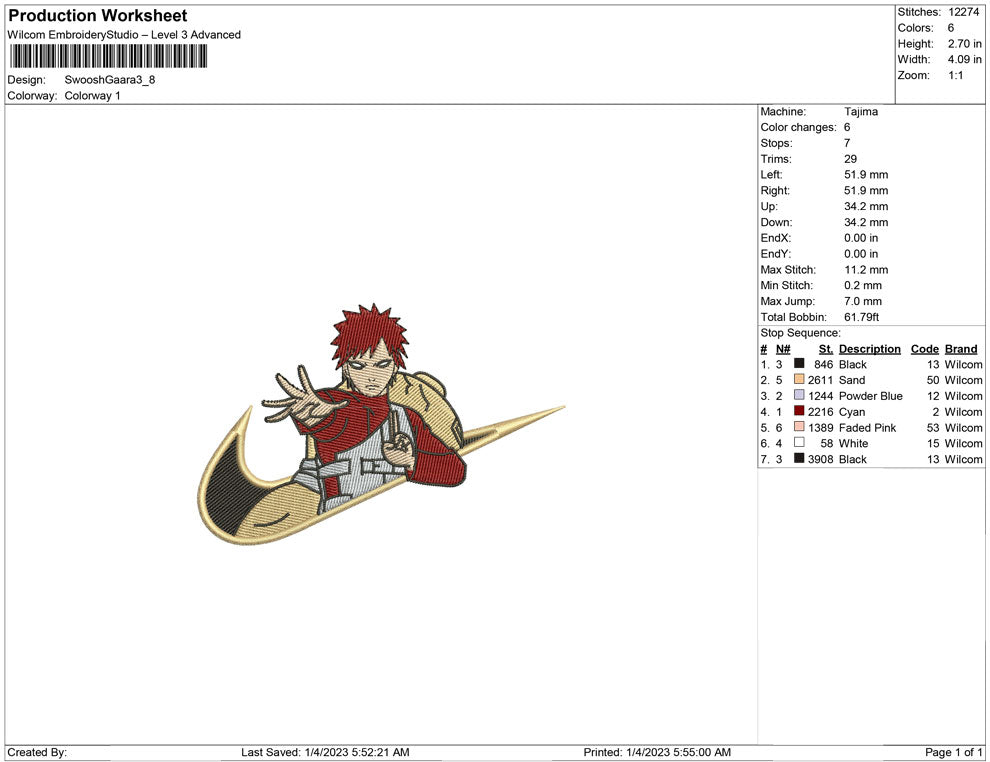
Task: Click stitch count 846 in row 1
Action: tap(823, 364)
